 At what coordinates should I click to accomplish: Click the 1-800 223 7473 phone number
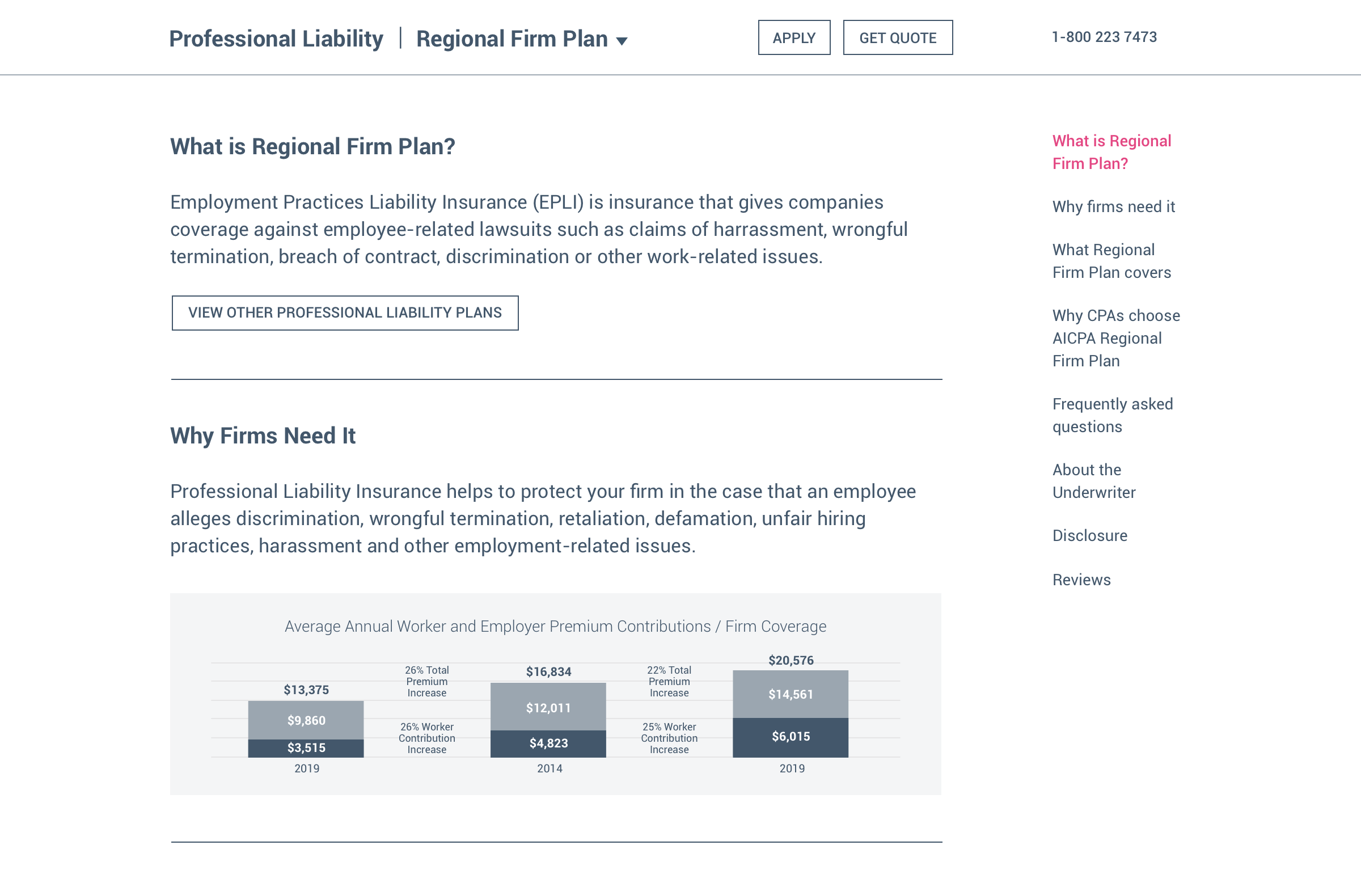click(x=1104, y=37)
